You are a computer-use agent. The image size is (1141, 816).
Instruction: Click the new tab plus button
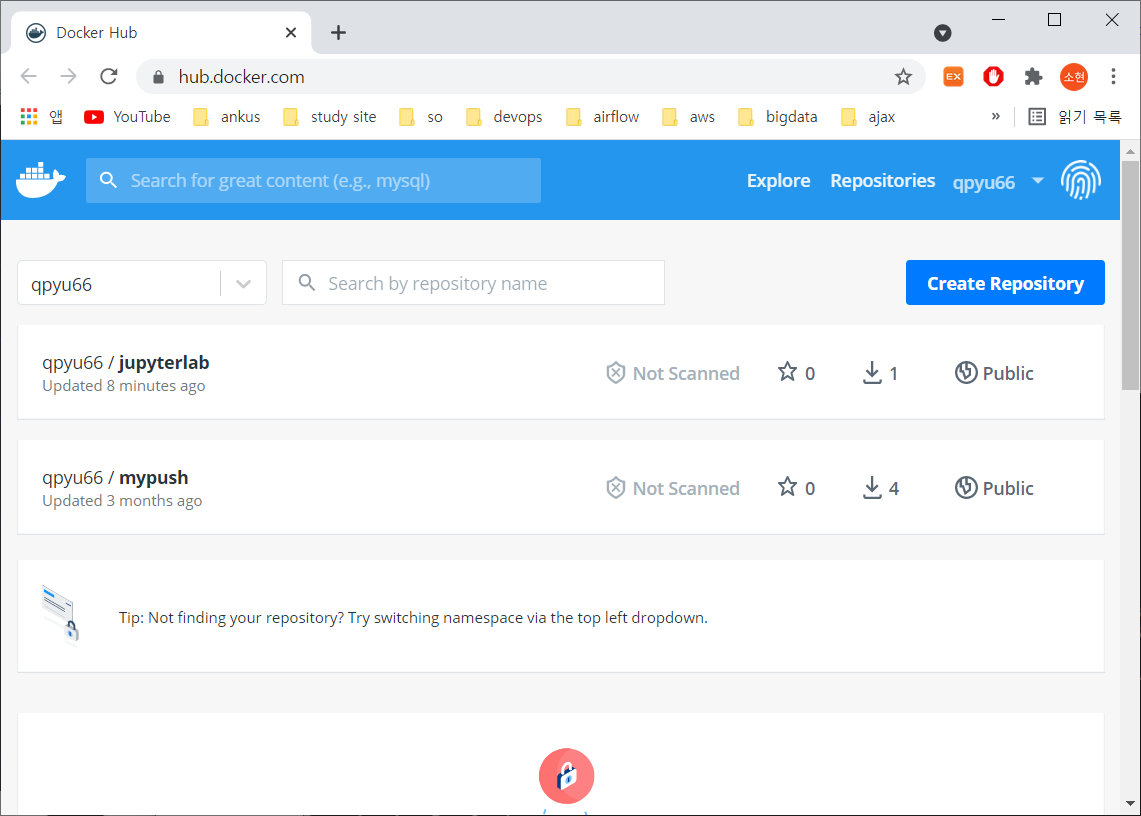point(338,33)
